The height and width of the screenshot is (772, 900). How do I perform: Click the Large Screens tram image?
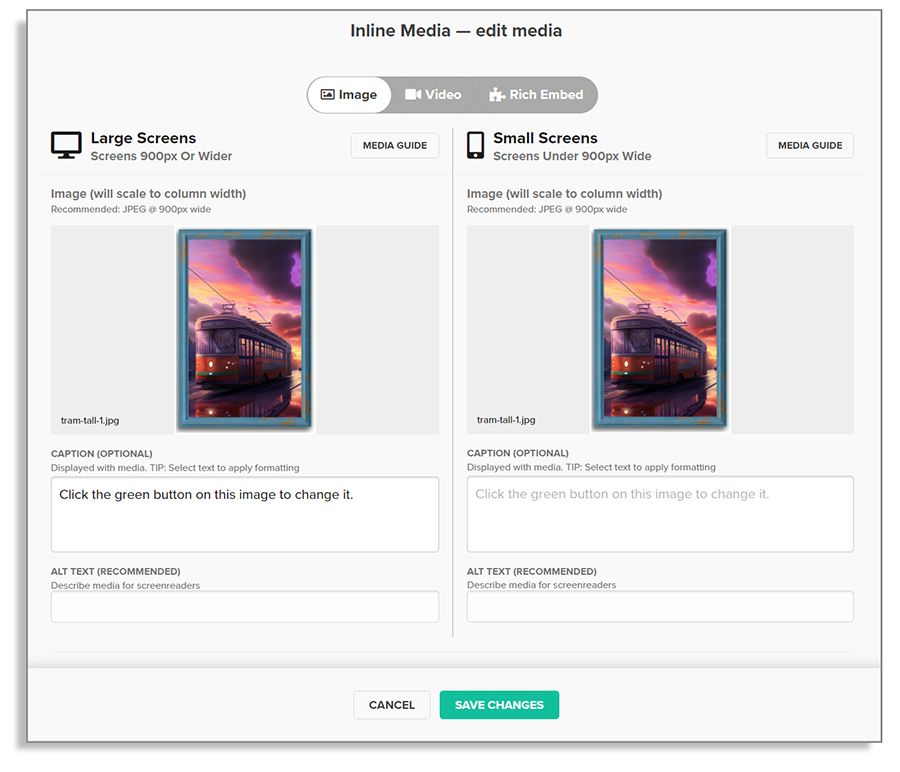pos(245,330)
